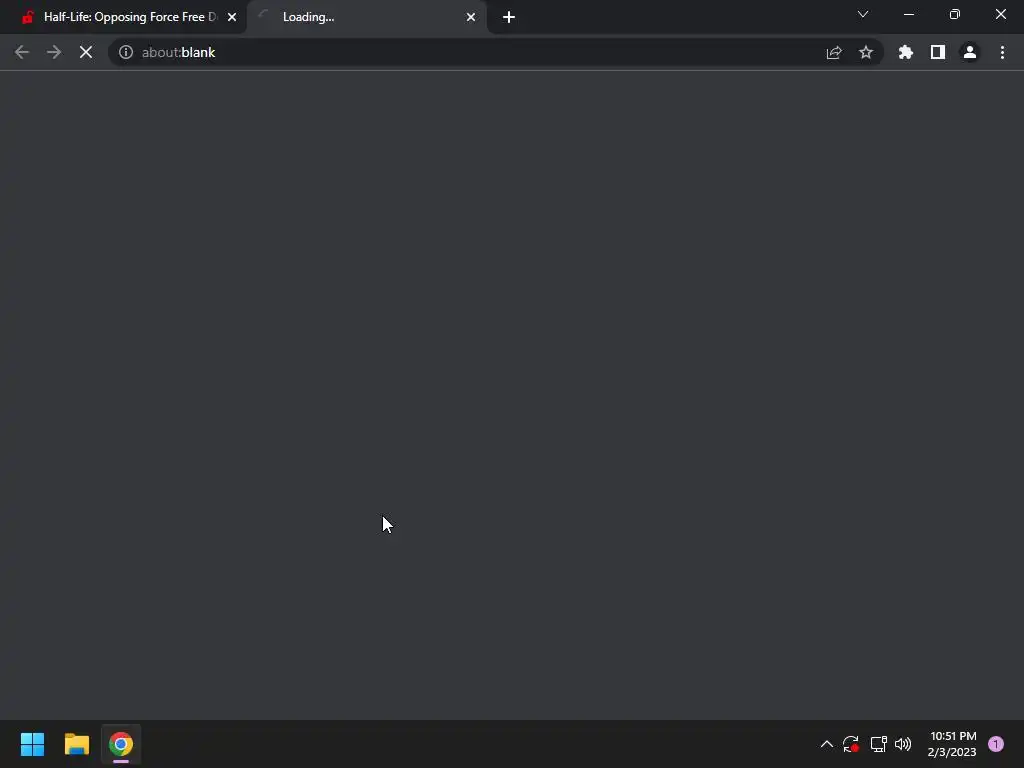Share this page icon

(834, 52)
